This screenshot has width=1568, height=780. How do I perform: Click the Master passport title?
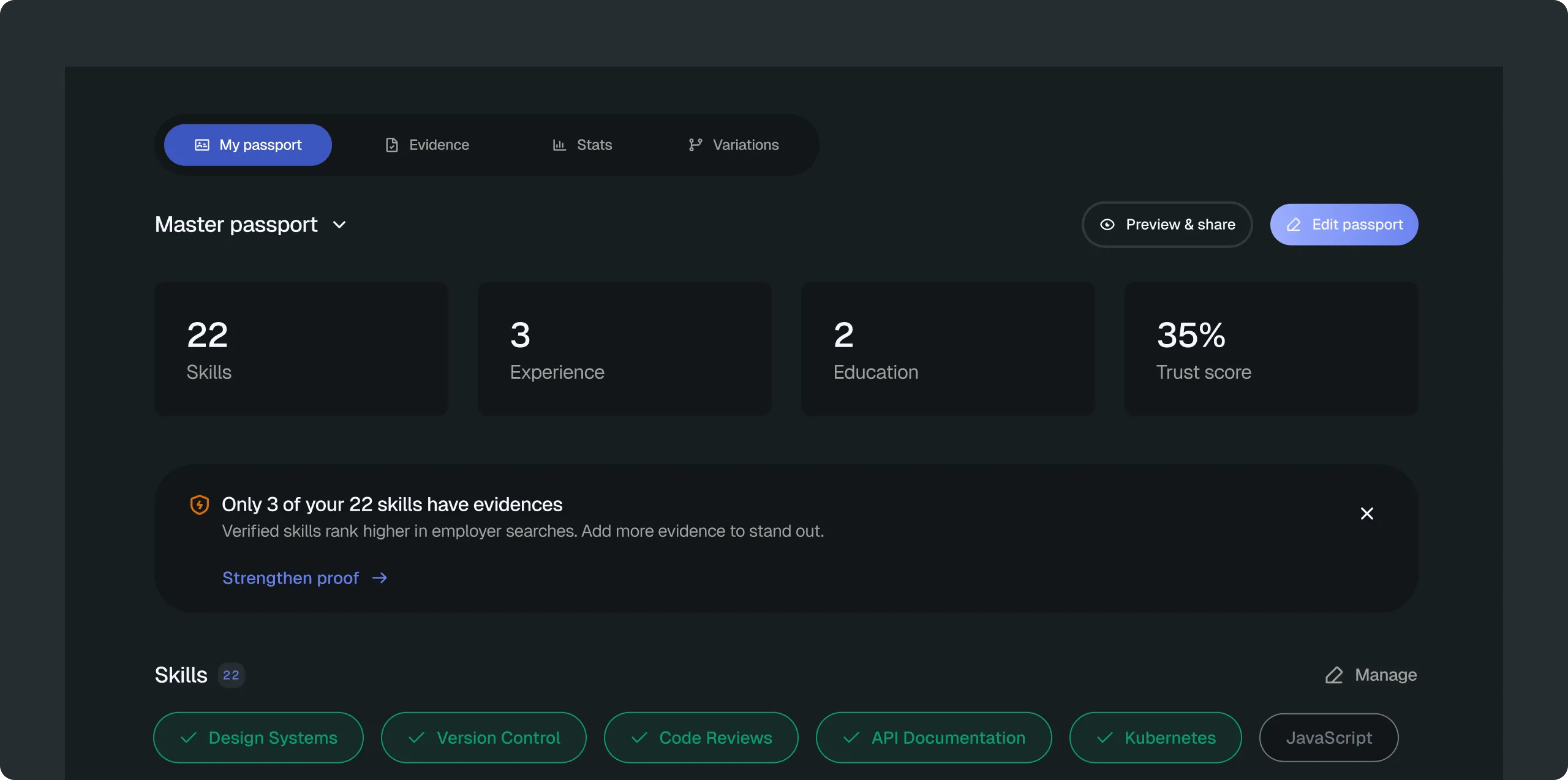236,225
